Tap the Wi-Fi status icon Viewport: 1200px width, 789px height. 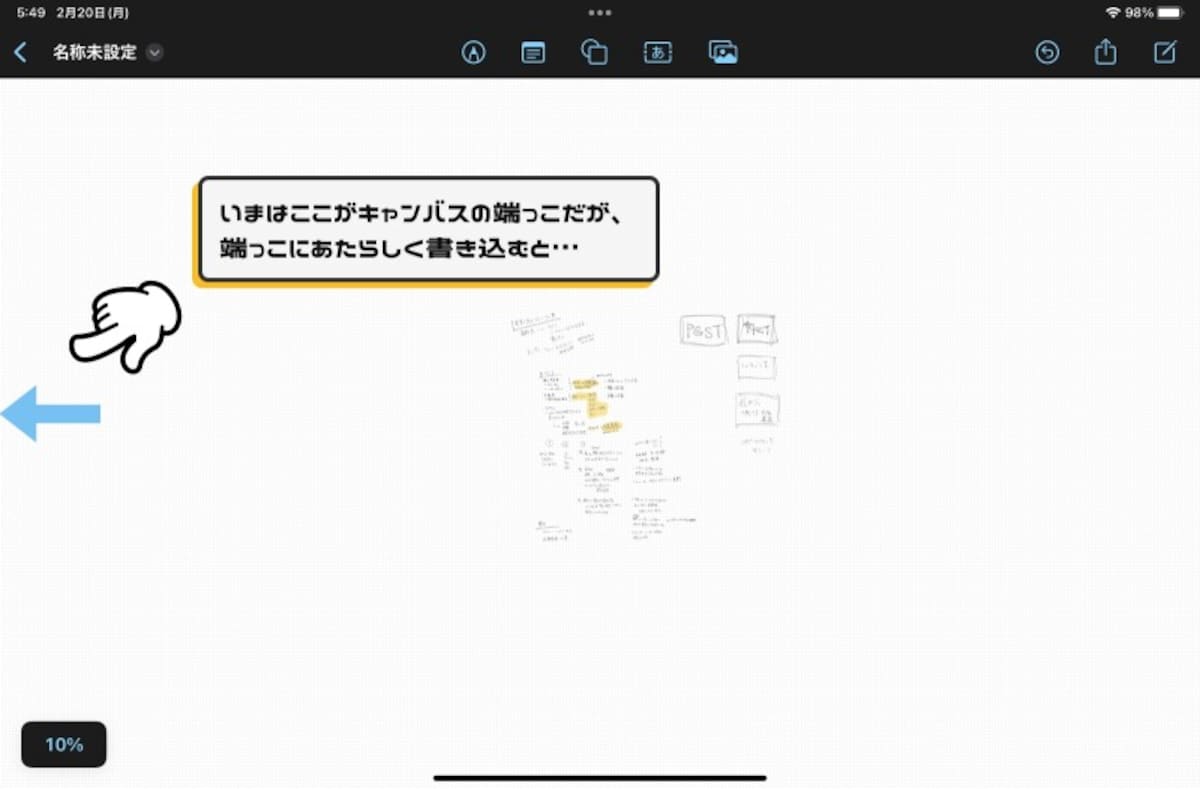[x=1113, y=13]
